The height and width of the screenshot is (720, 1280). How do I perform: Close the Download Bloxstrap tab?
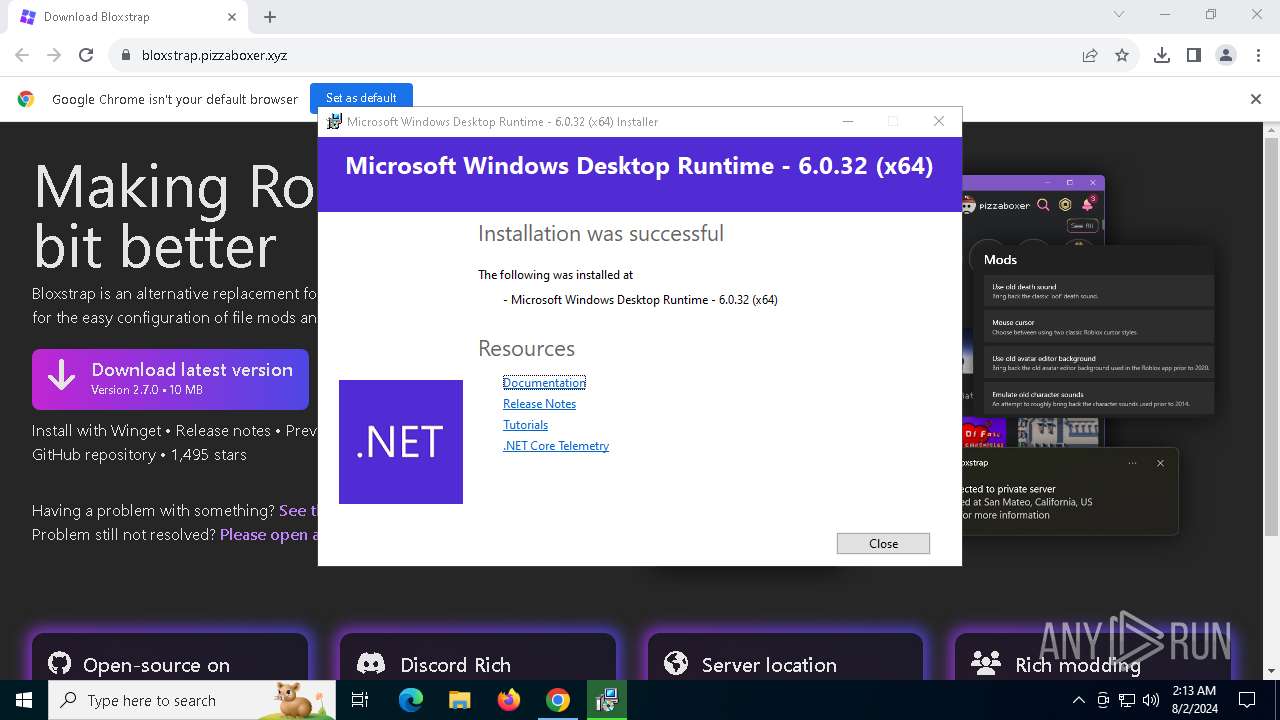point(232,16)
